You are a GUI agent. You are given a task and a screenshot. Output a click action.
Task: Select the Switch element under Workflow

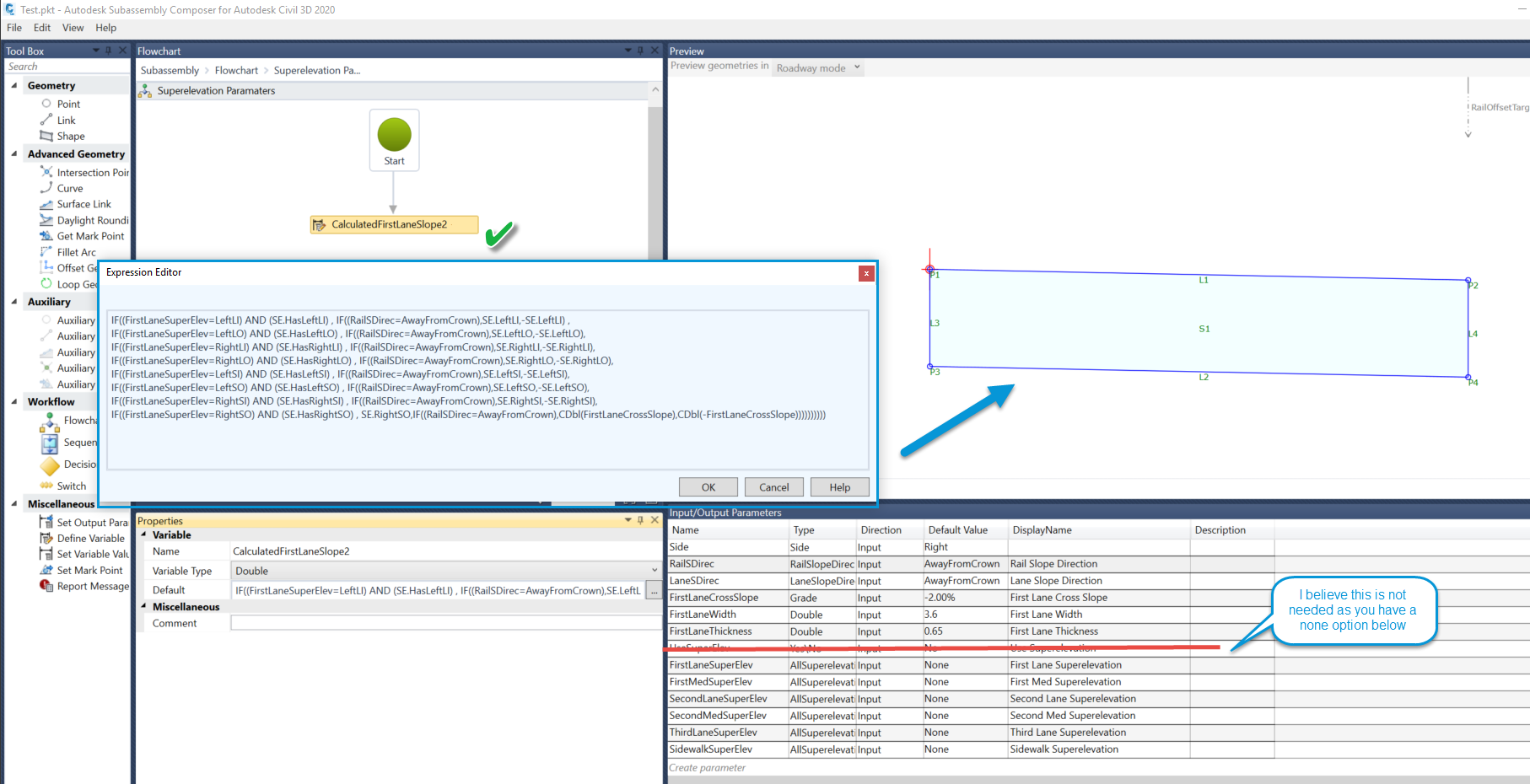point(72,486)
